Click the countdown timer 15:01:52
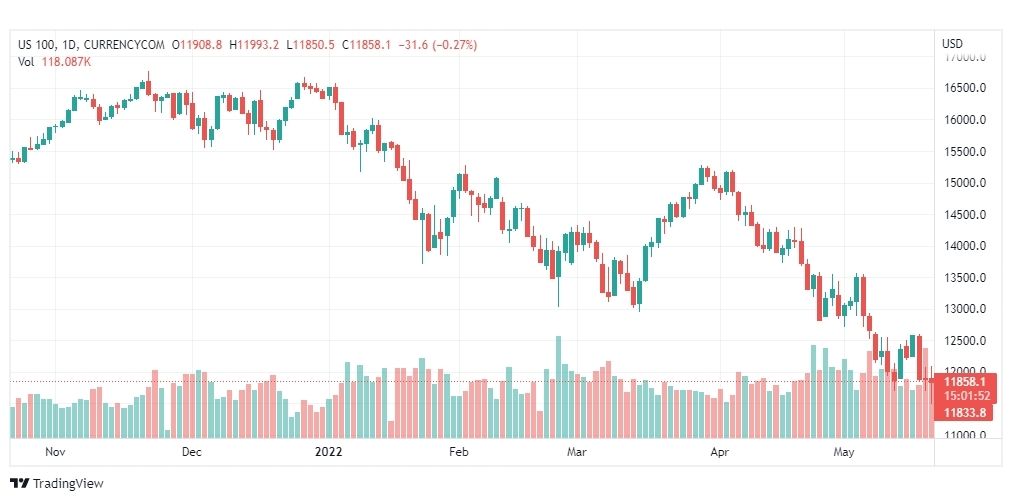Image resolution: width=1012 pixels, height=501 pixels. click(x=966, y=395)
